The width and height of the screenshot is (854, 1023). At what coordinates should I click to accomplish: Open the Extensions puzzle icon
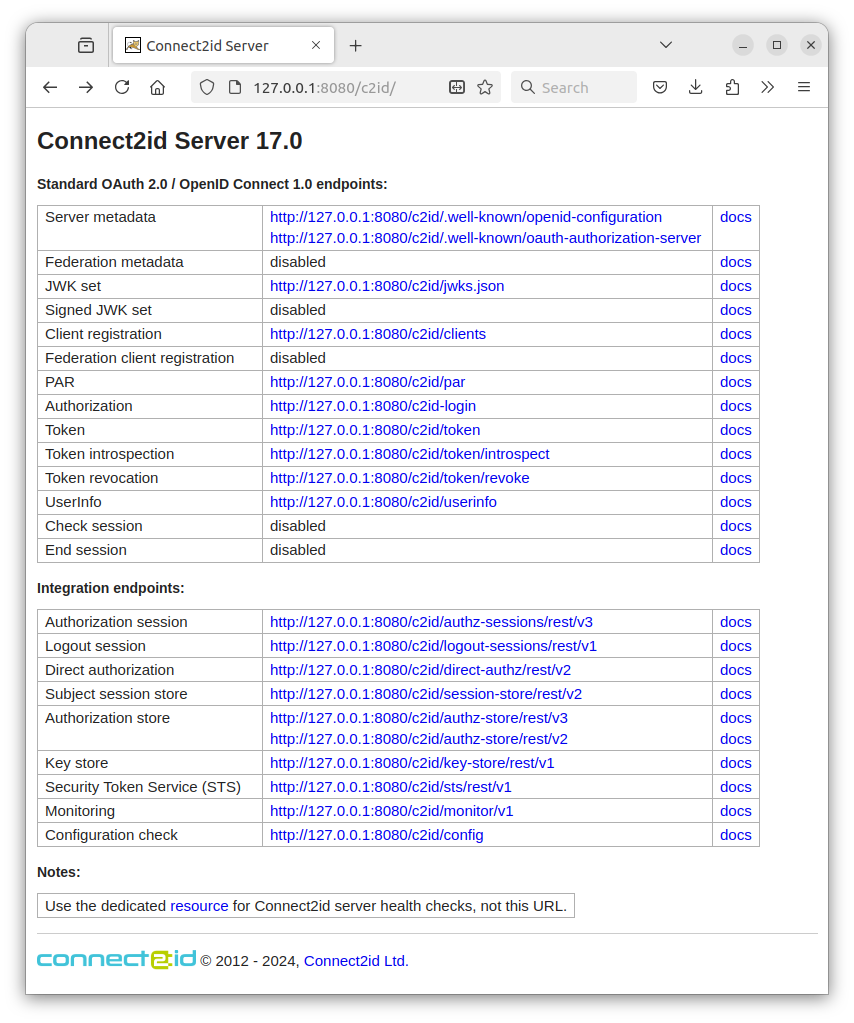point(732,87)
